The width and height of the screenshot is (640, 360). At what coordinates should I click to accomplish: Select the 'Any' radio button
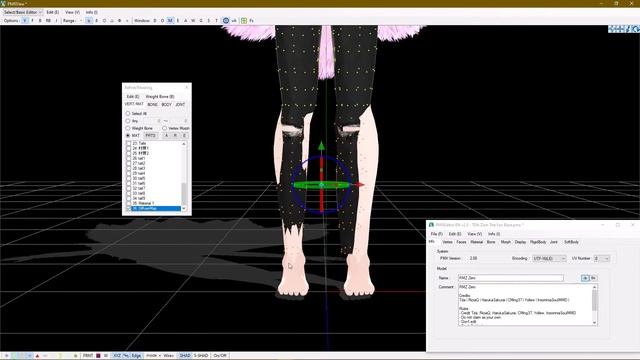[128, 121]
